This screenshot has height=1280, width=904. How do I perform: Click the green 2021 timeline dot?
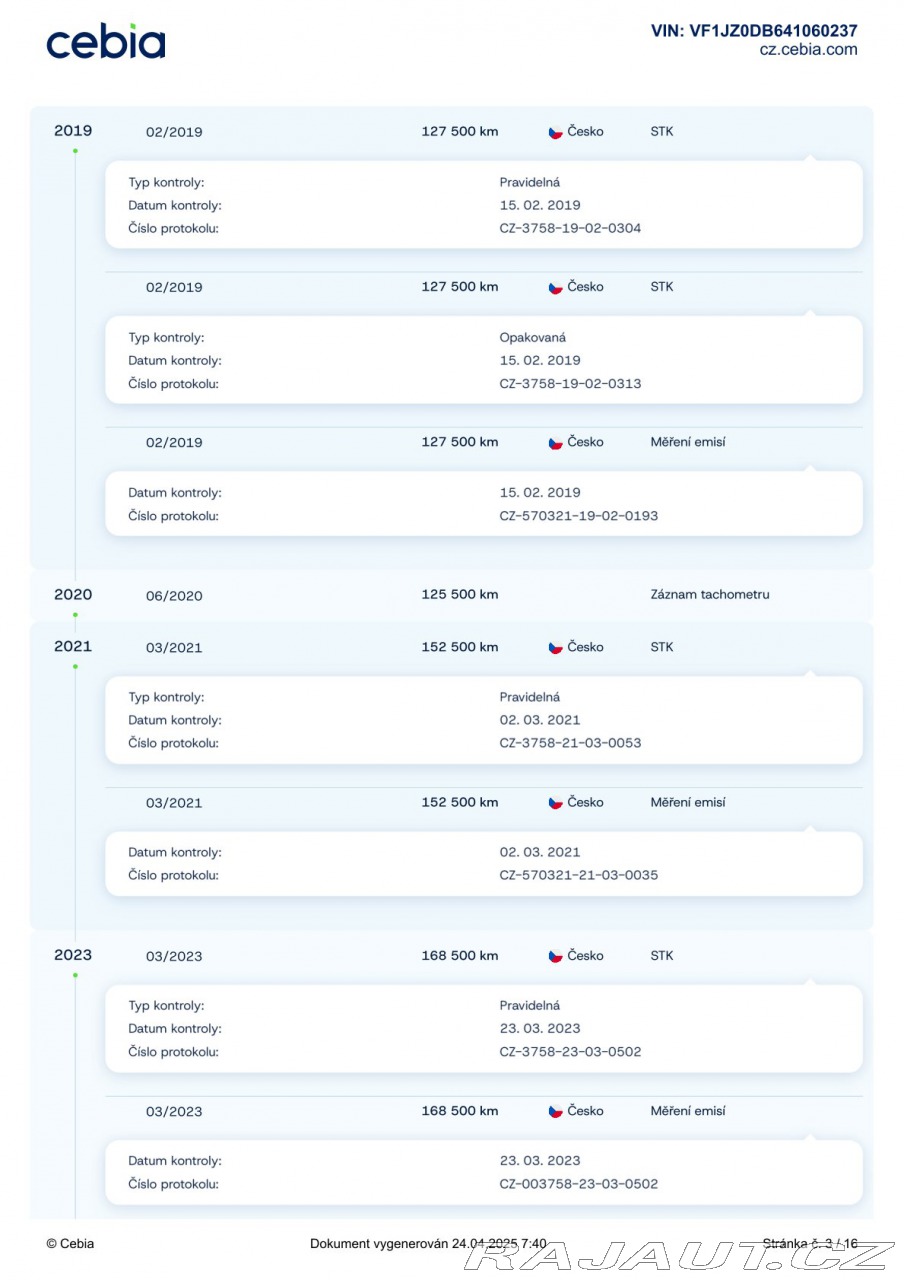[x=75, y=667]
